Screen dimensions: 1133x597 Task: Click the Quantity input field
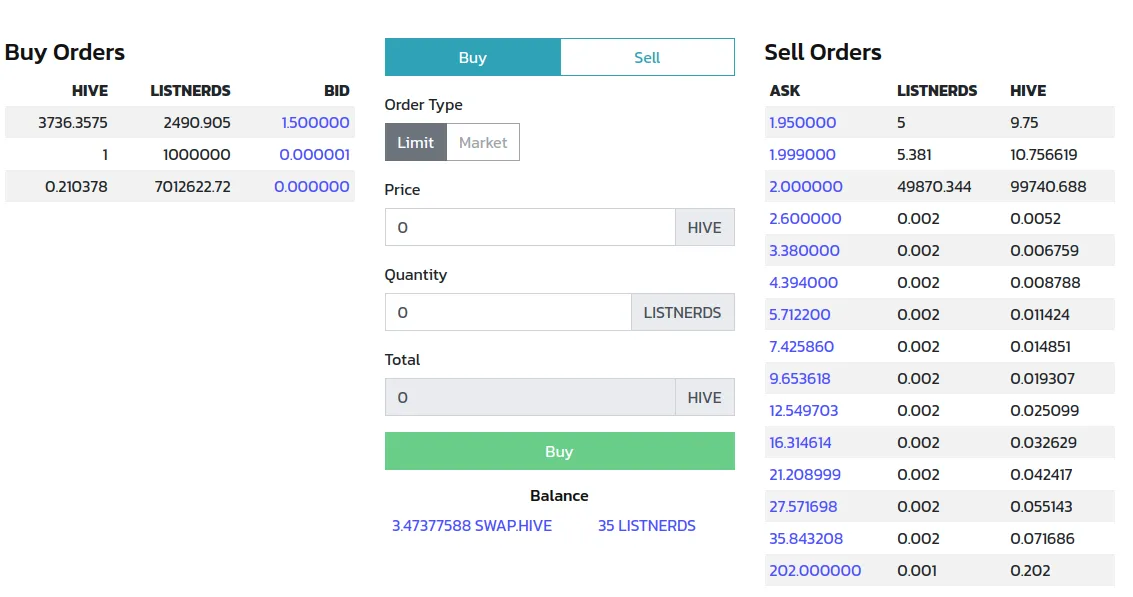click(x=508, y=312)
